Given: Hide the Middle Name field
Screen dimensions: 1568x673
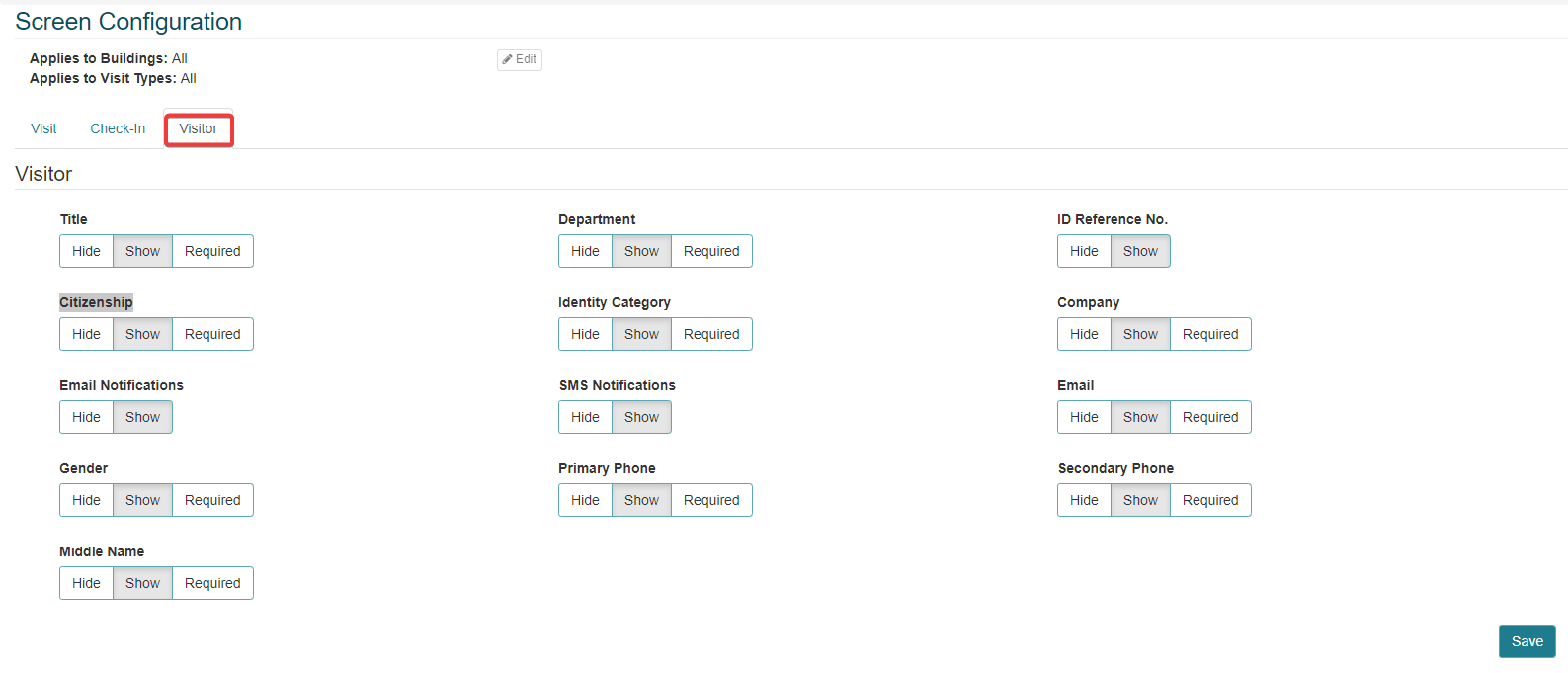Looking at the screenshot, I should pos(86,583).
